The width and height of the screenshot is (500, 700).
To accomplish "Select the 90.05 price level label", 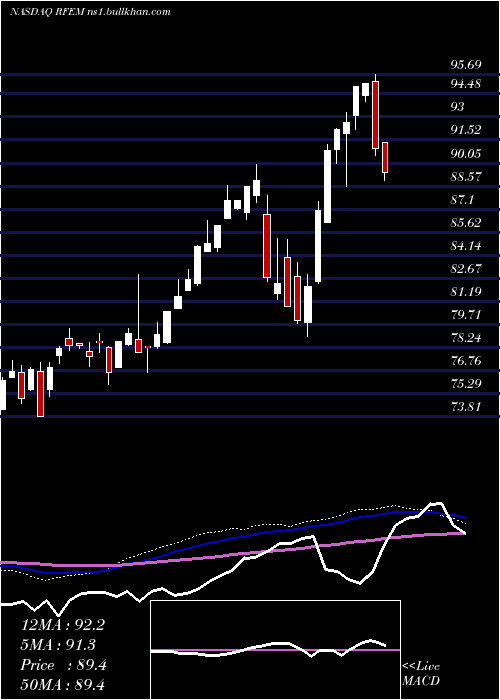I will pos(466,154).
